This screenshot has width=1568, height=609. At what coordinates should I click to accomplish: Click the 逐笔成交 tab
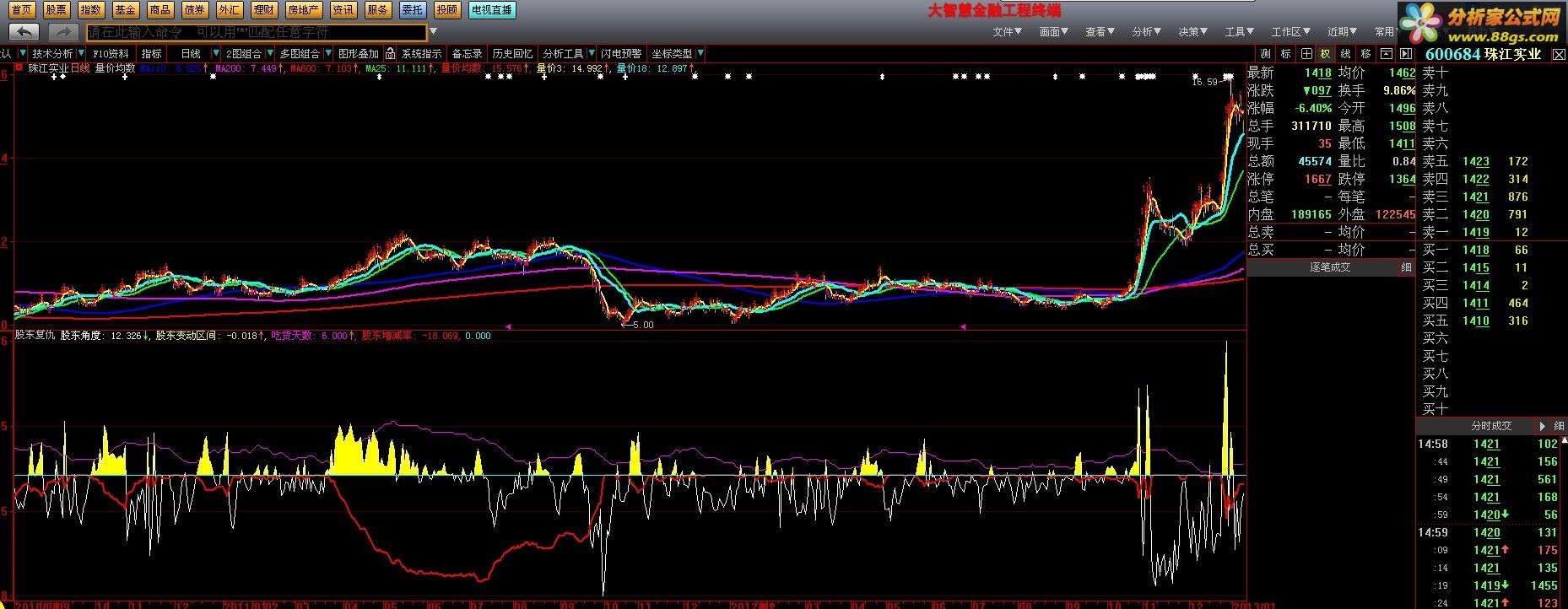coord(1330,267)
